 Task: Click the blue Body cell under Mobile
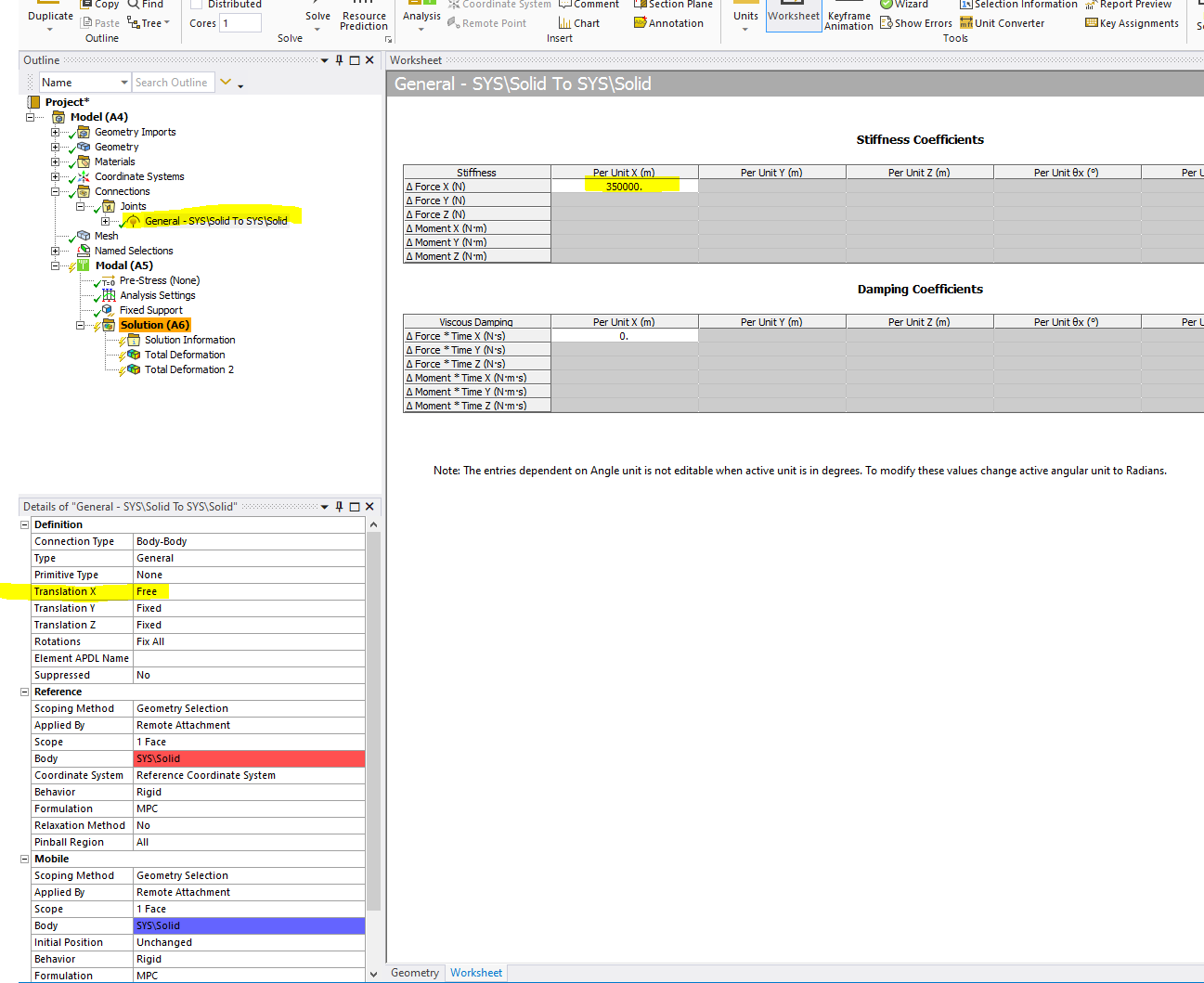(249, 925)
